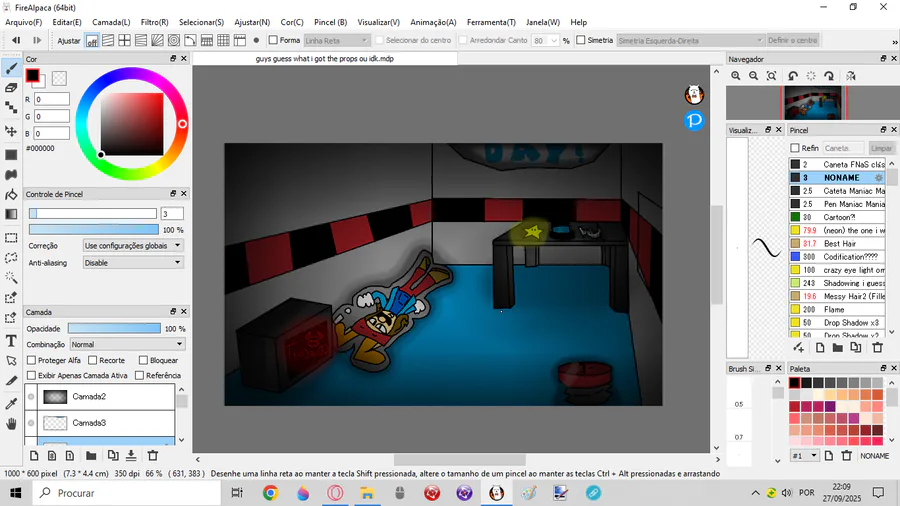Check the Bloquear layer option
Screen dimensions: 900x506
(143, 360)
